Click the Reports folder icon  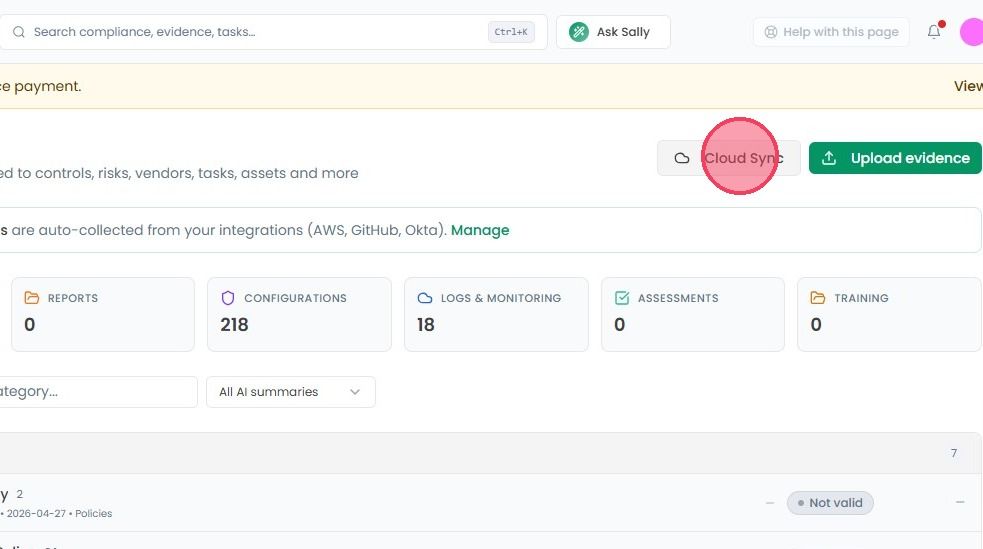(x=31, y=298)
